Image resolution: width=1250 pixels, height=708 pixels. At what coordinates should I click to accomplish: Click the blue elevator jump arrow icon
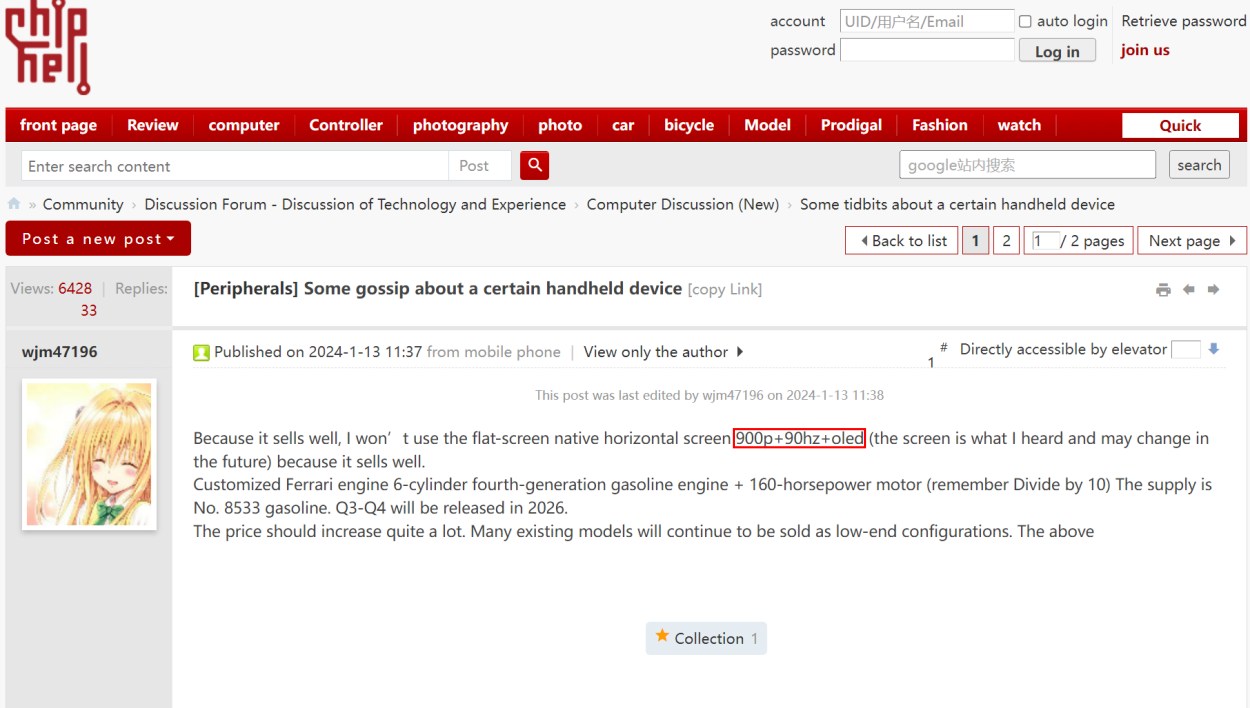tap(1214, 349)
